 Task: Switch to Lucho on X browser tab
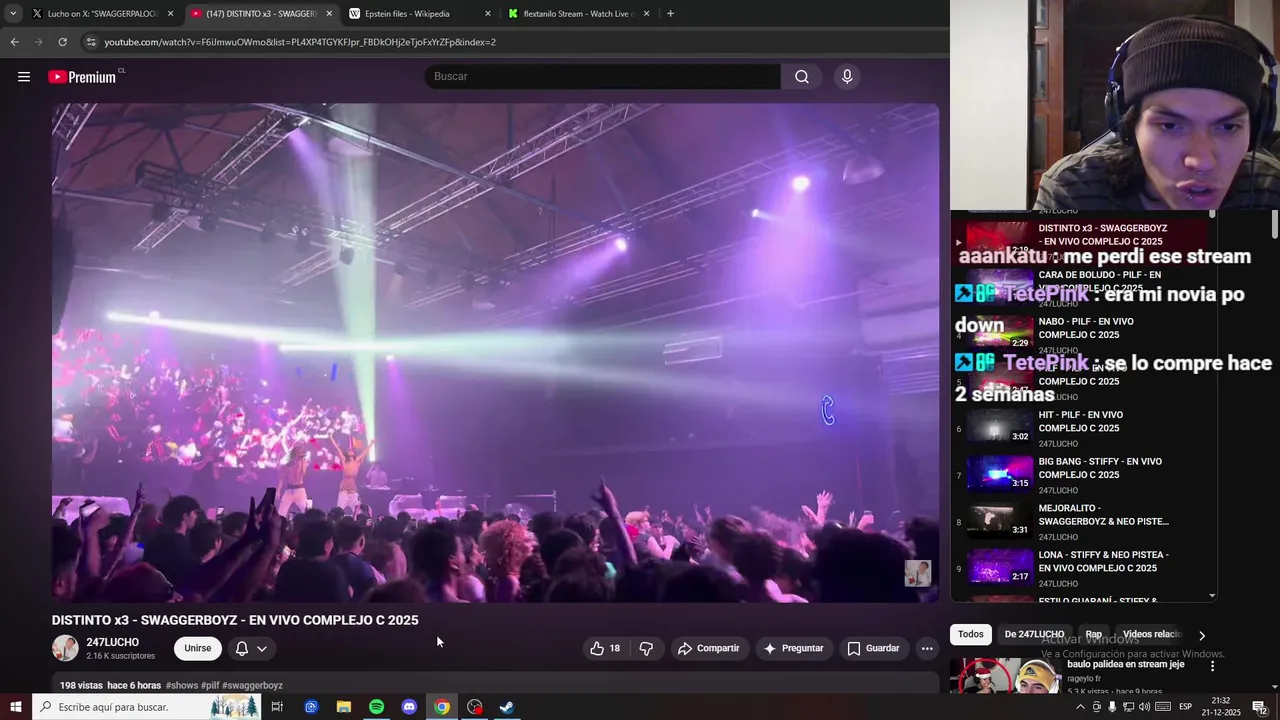point(102,14)
